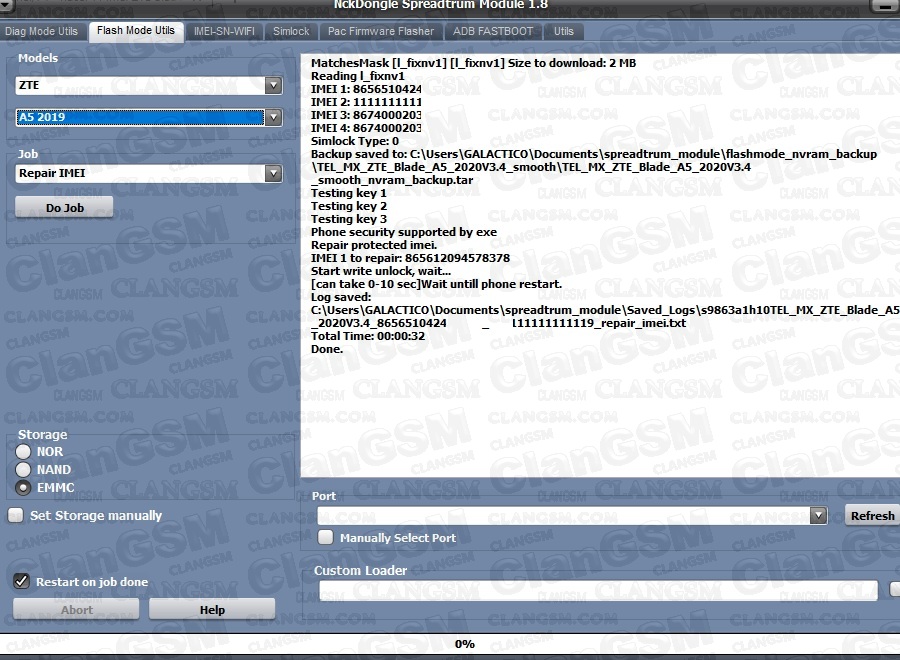This screenshot has height=660, width=900.
Task: Click 'Start write unlock, wait...' log line
Action: pyautogui.click(x=381, y=271)
